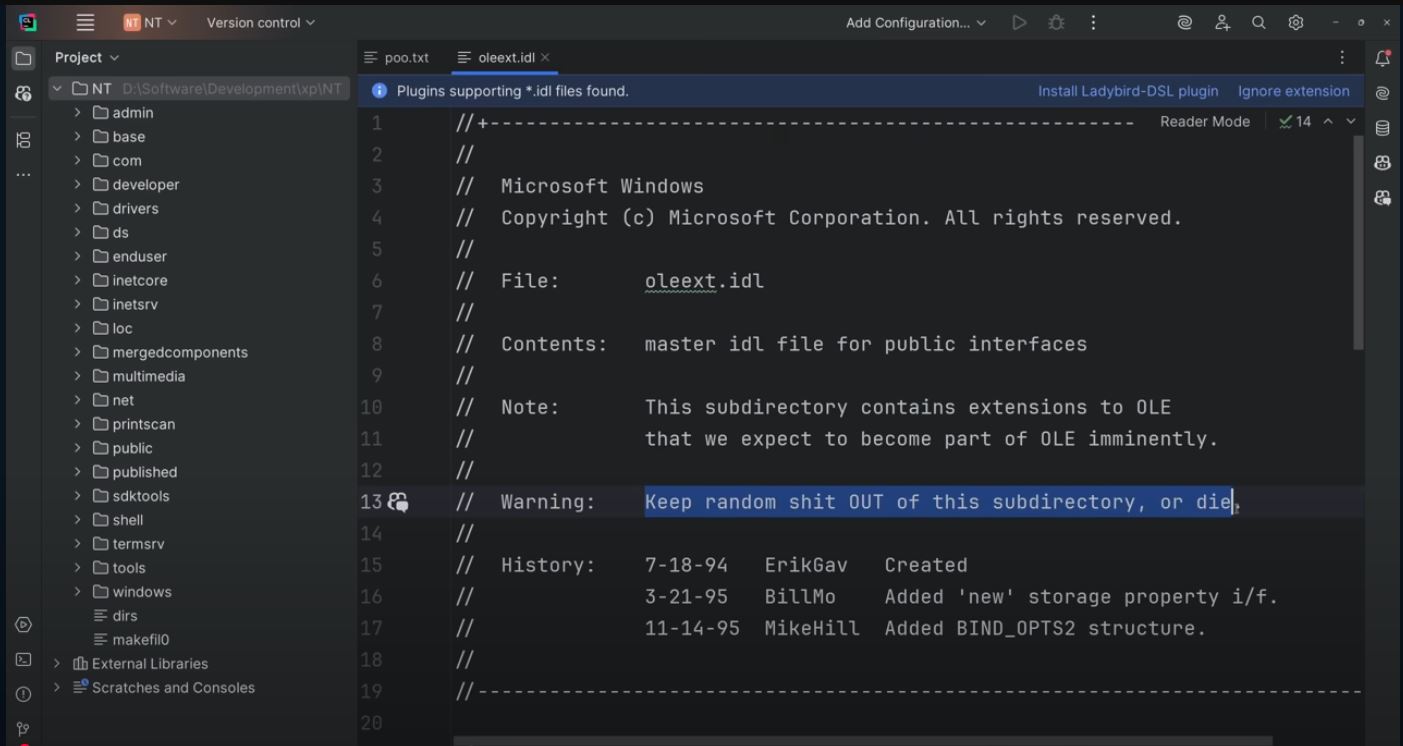The image size is (1403, 746).
Task: Open the Database tool window icon
Action: click(1383, 128)
